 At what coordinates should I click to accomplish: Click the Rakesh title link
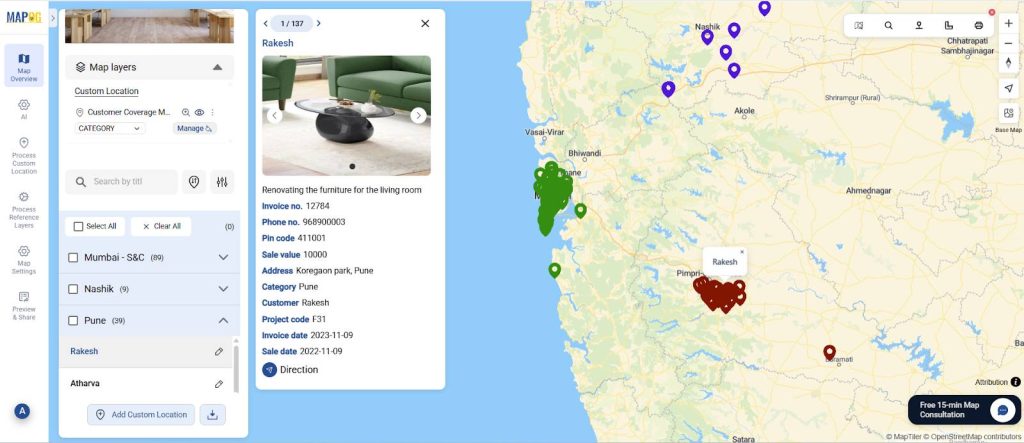tap(278, 43)
